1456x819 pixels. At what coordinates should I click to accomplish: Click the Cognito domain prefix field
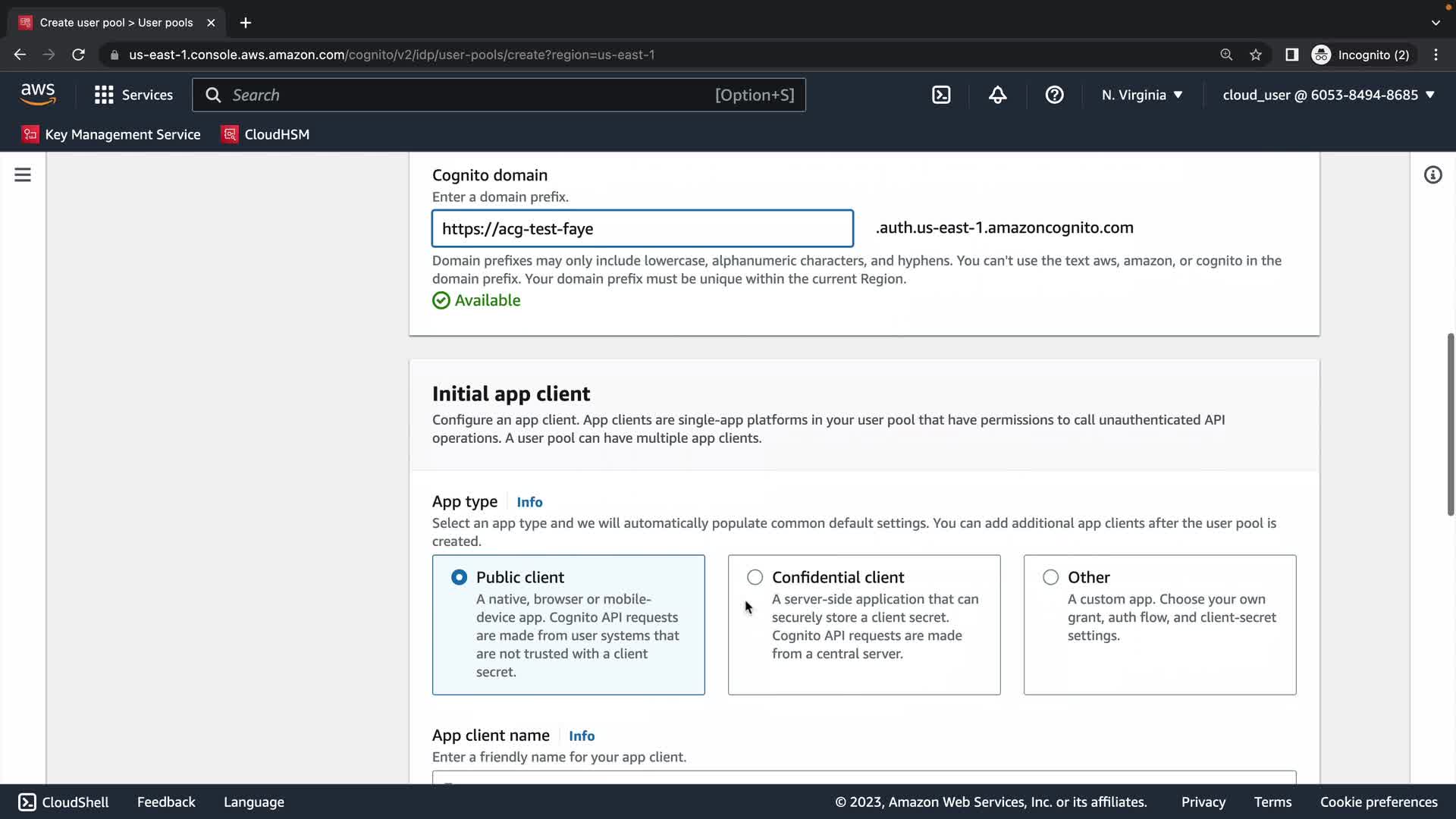(642, 228)
